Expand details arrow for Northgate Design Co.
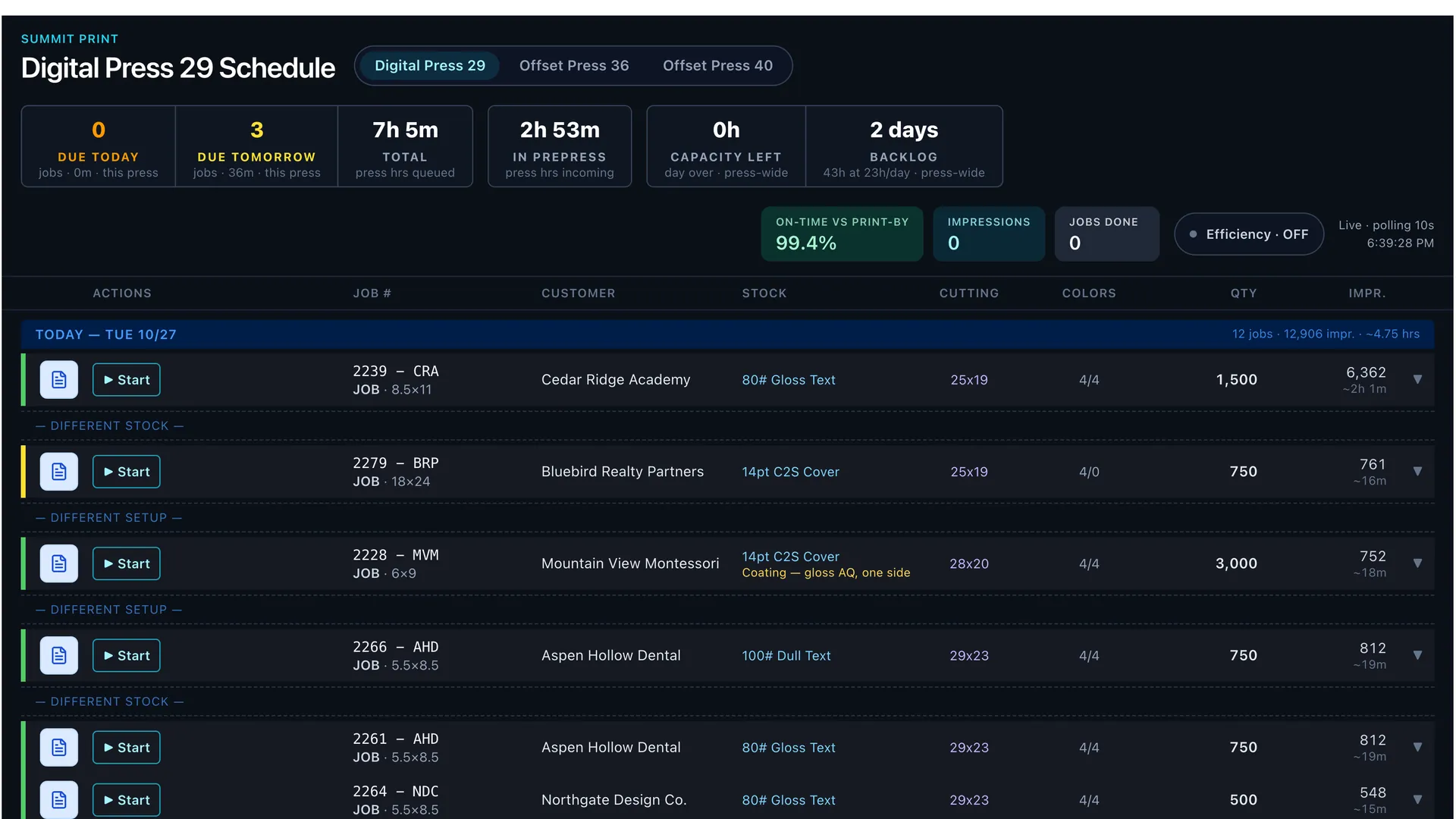The image size is (1456, 819). point(1417,799)
